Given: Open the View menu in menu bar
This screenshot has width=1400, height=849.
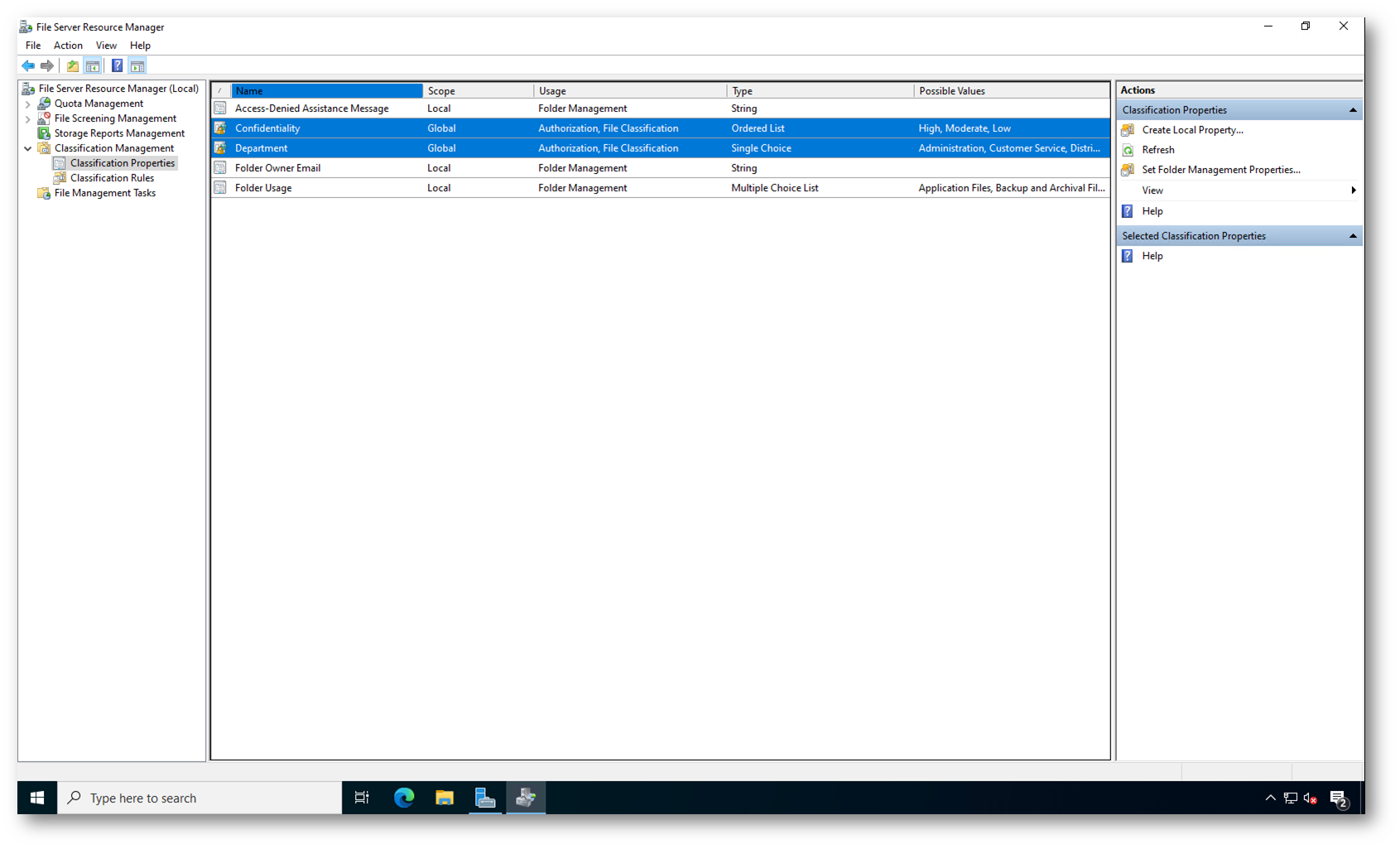Looking at the screenshot, I should (106, 46).
